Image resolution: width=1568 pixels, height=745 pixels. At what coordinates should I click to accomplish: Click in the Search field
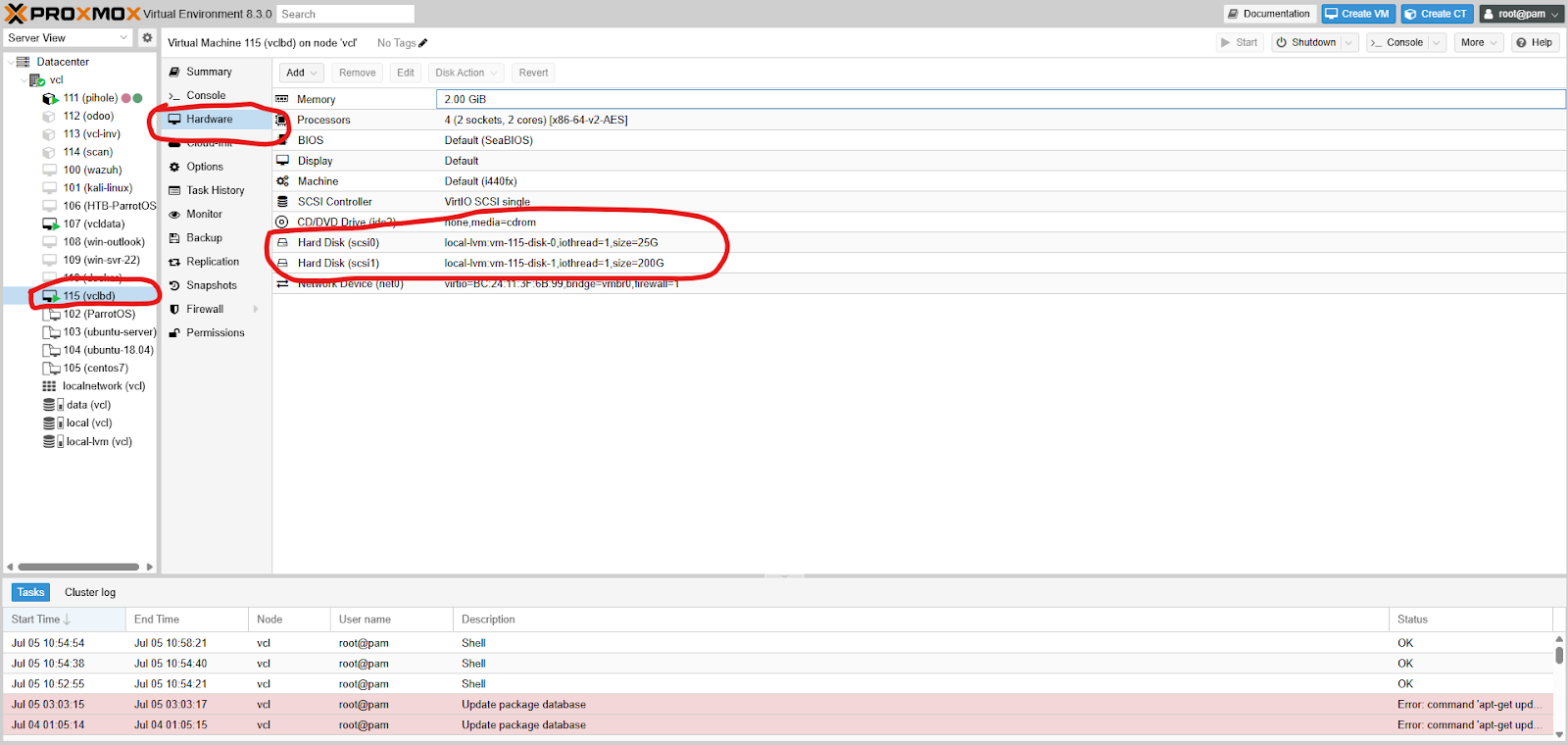(346, 14)
